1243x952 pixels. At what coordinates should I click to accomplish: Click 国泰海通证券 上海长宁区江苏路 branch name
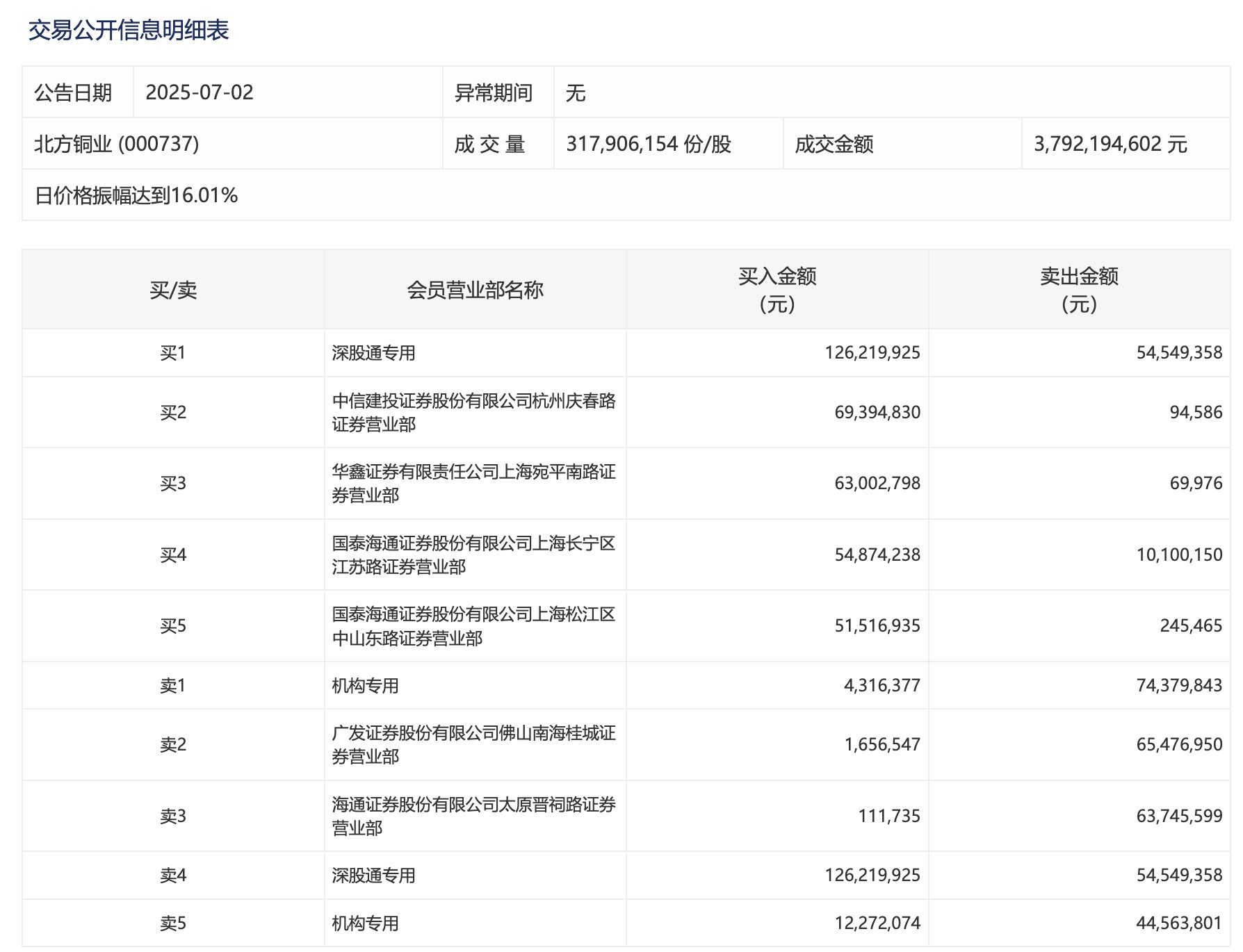474,555
